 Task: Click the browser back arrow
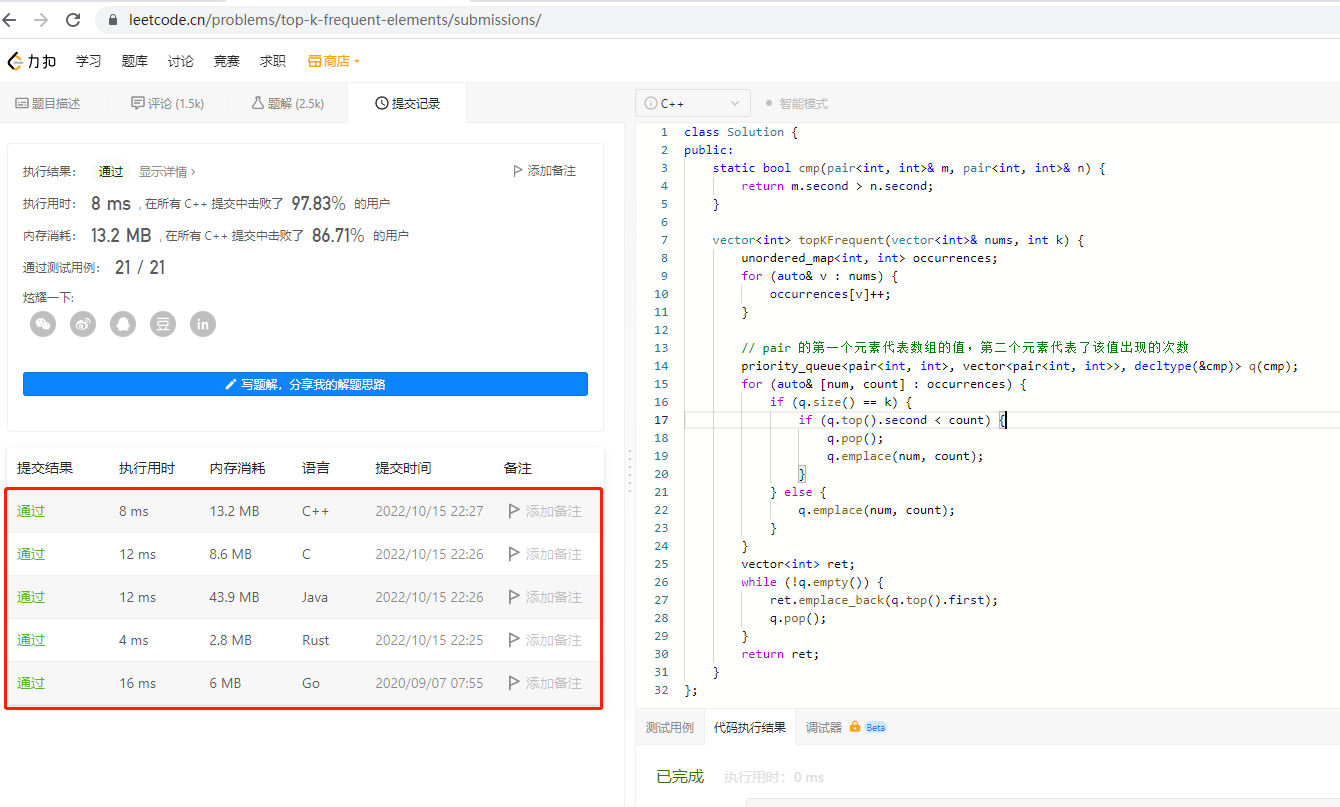click(10, 19)
